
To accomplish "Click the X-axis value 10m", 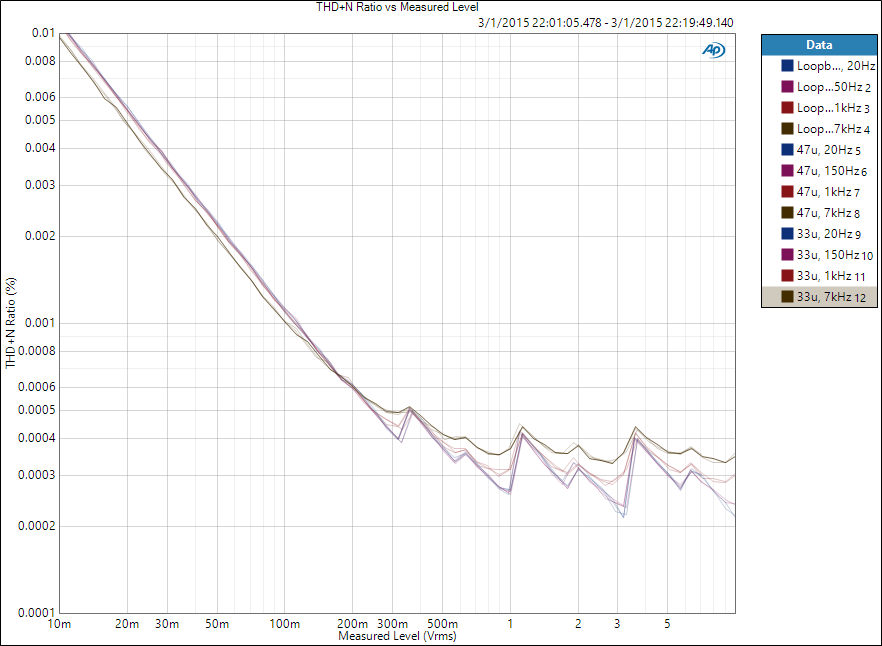I will 60,623.
